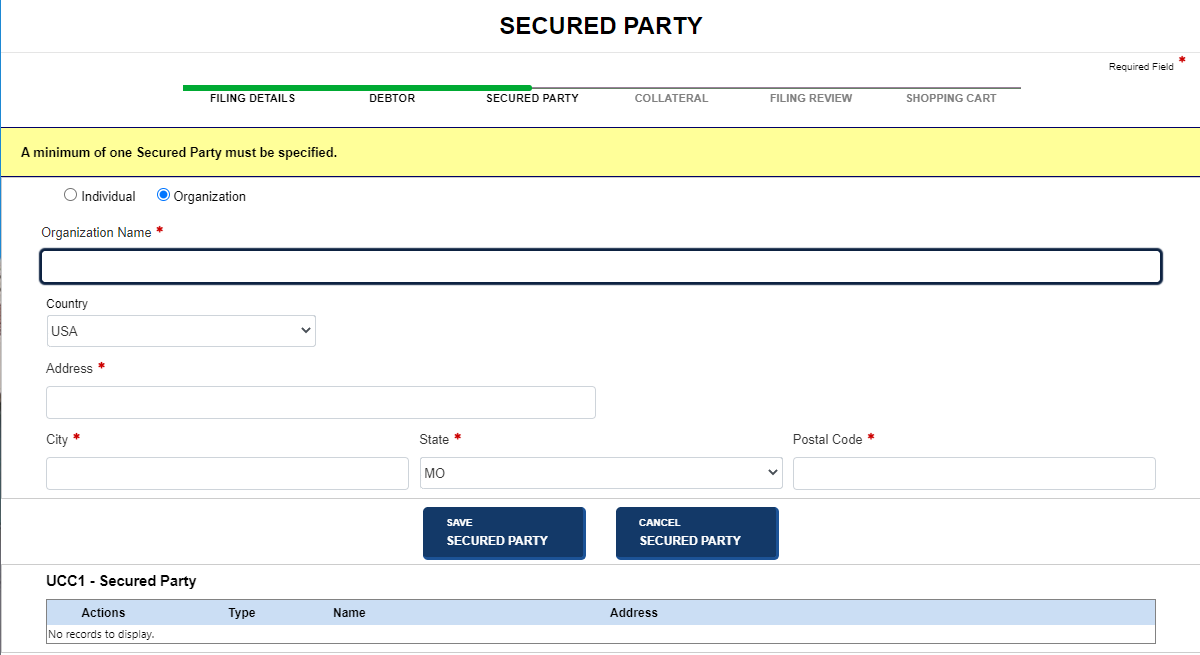This screenshot has height=655, width=1200.
Task: Click the Actions column header
Action: point(103,612)
